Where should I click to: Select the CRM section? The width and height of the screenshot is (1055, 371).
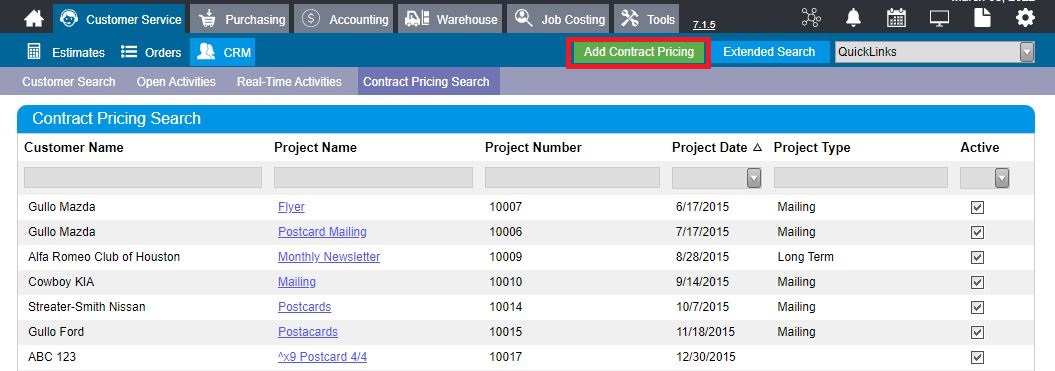[223, 52]
